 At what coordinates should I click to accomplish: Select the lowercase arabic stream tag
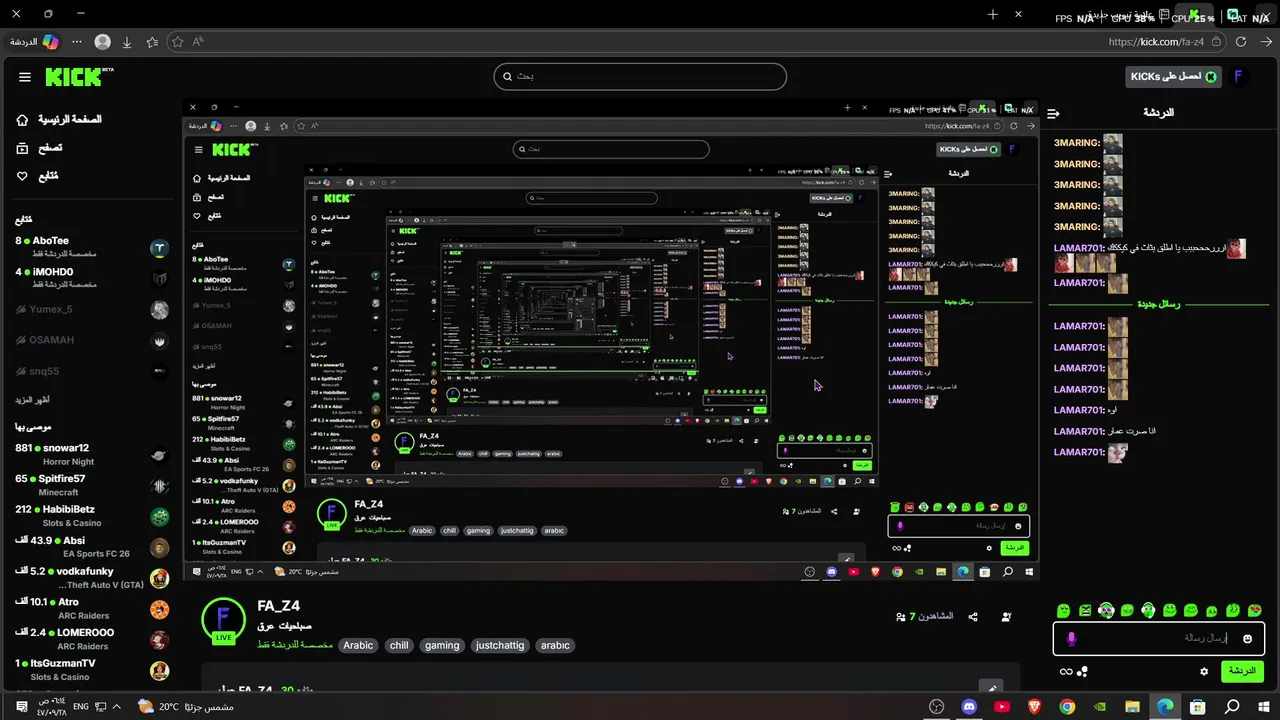point(555,645)
